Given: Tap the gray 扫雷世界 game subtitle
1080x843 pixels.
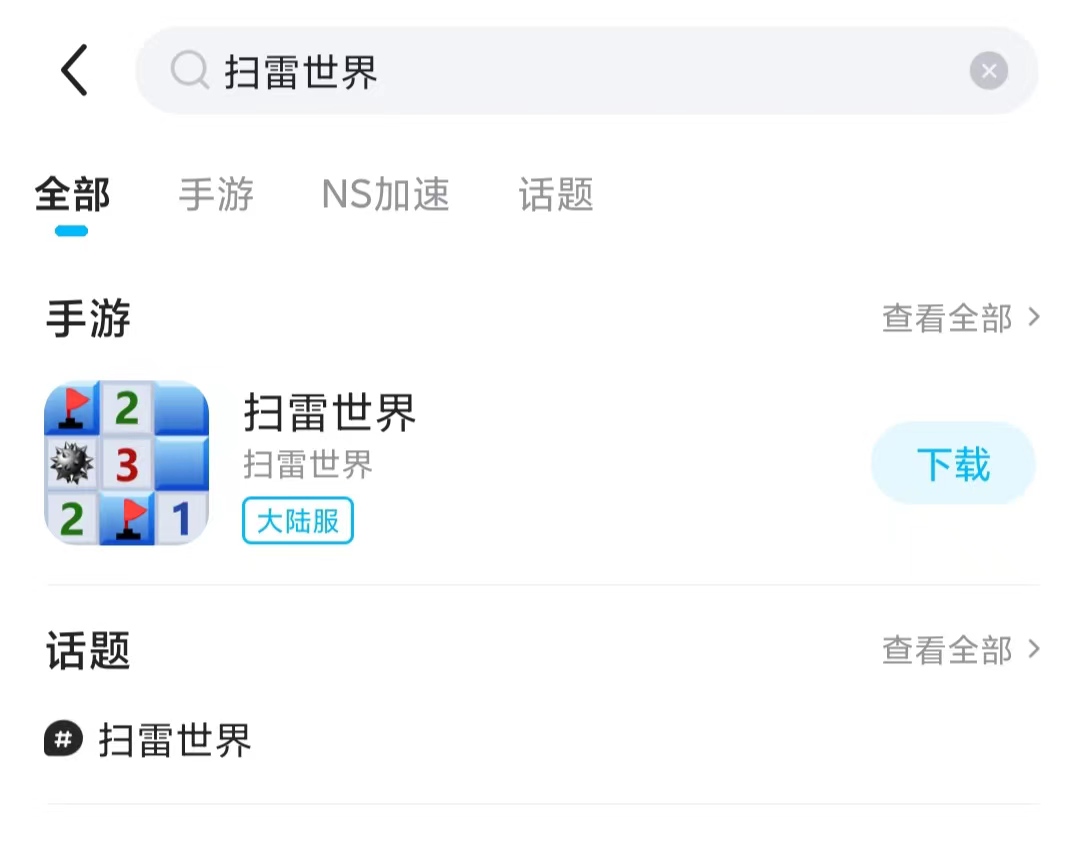Looking at the screenshot, I should (x=308, y=465).
